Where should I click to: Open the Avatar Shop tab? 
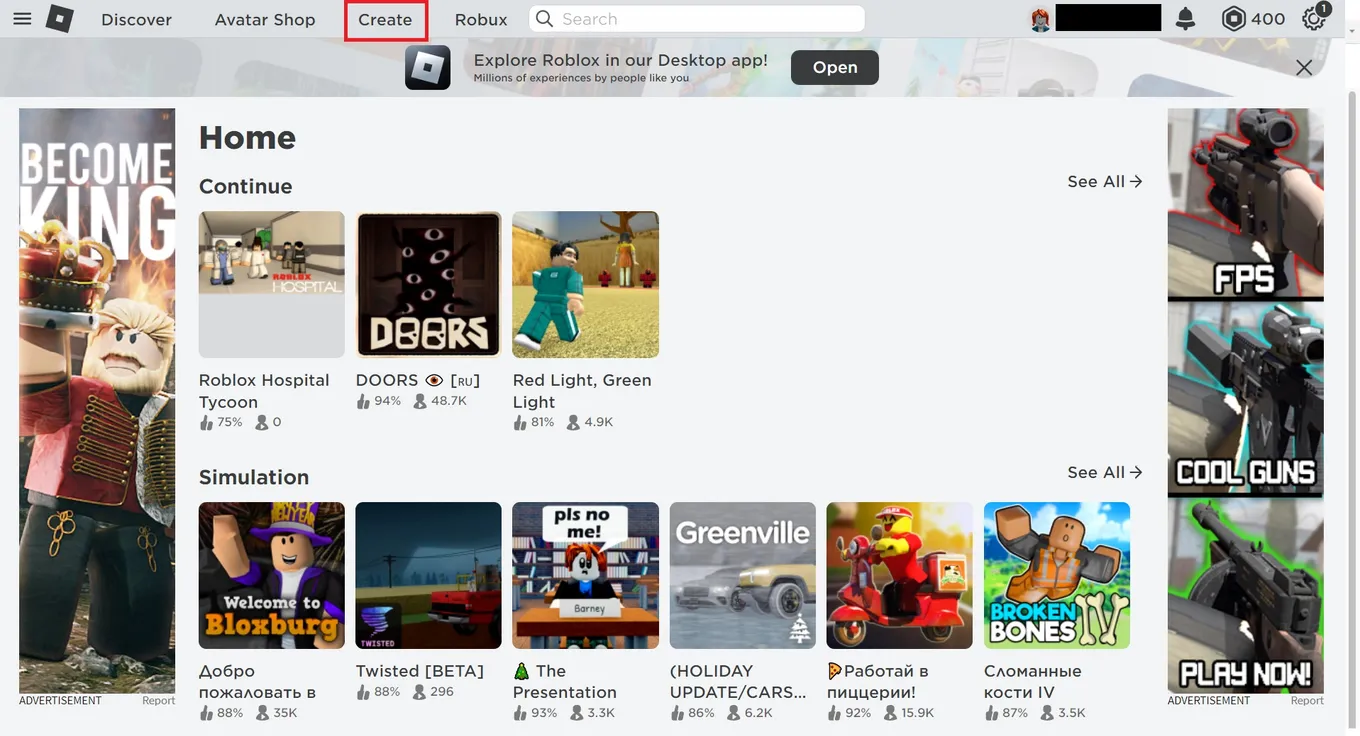point(265,19)
